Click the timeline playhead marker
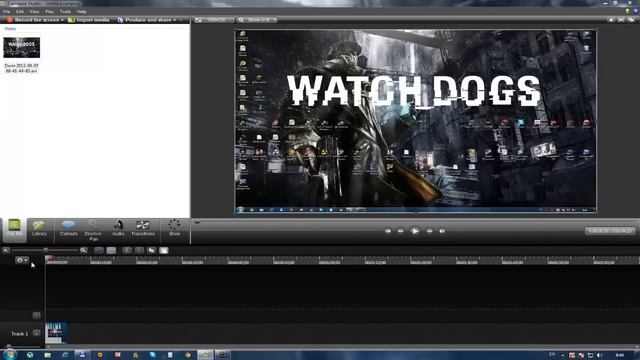The image size is (640, 360). pyautogui.click(x=49, y=258)
